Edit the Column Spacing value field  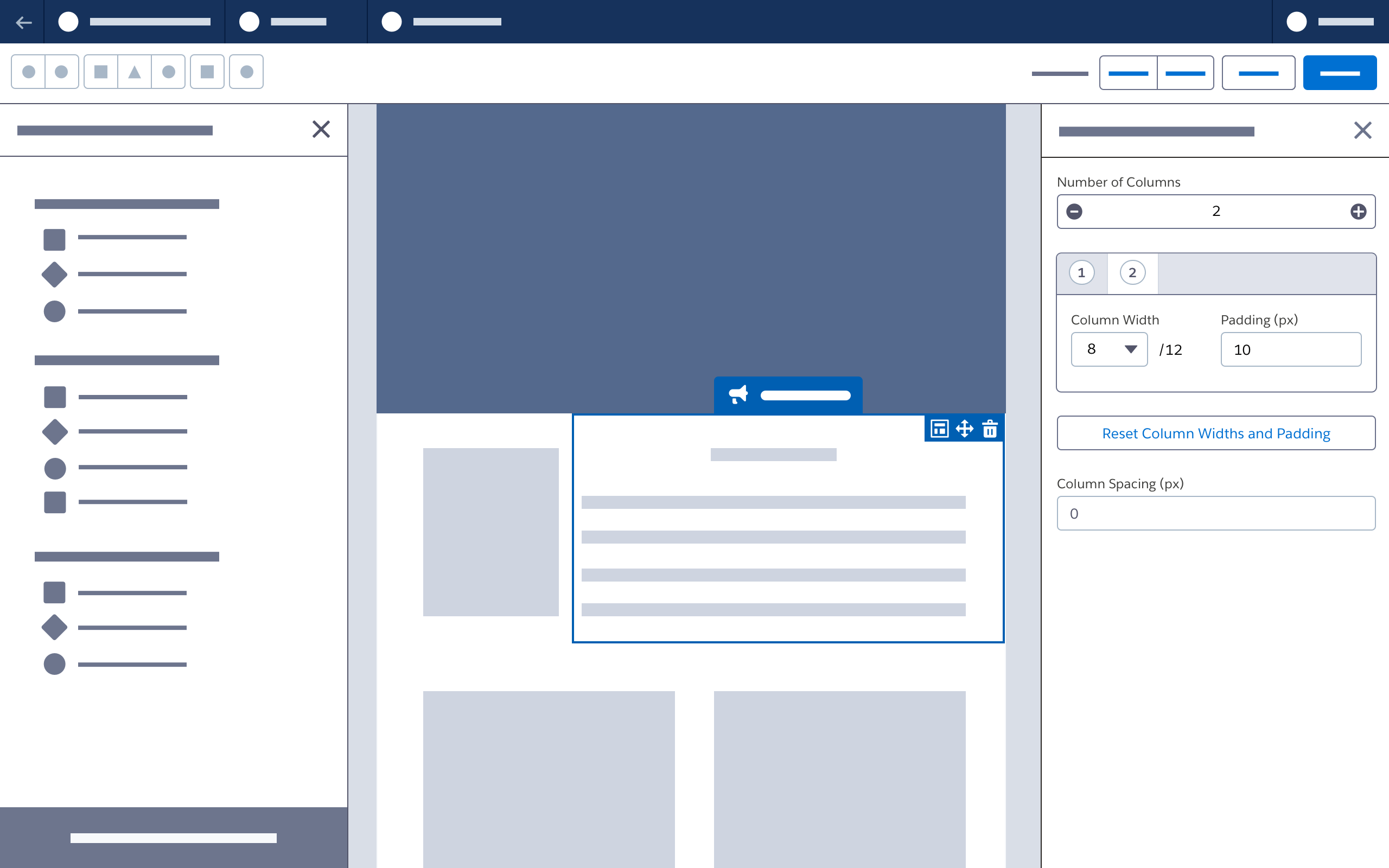(1216, 513)
